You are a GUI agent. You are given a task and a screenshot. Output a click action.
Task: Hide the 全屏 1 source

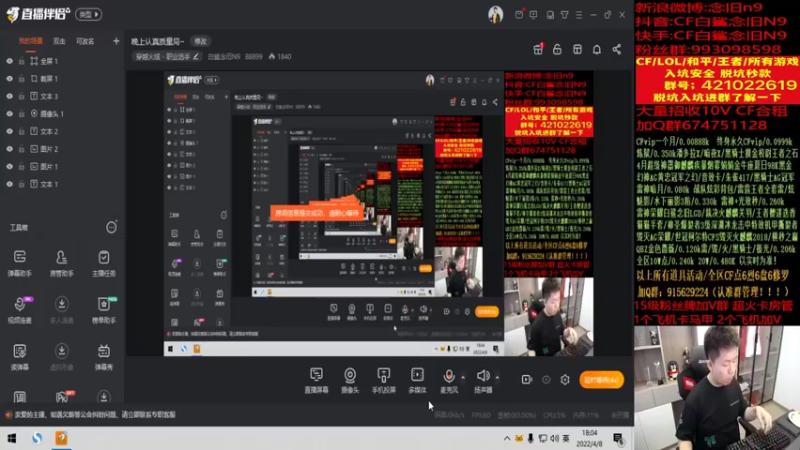tap(9, 61)
